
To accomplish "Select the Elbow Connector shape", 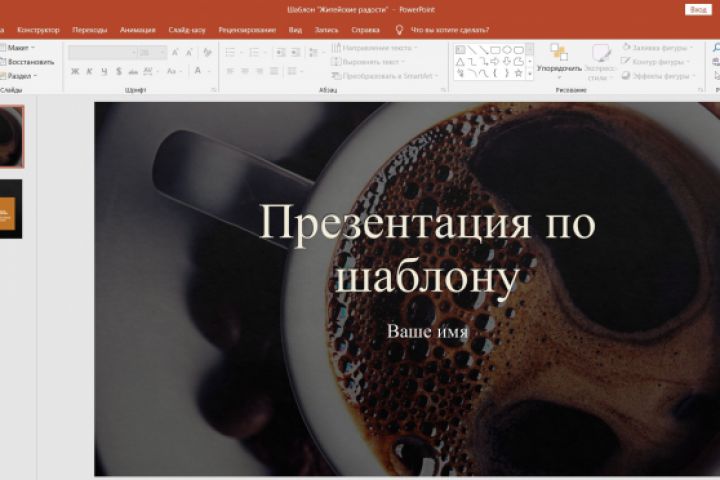I will (x=472, y=62).
